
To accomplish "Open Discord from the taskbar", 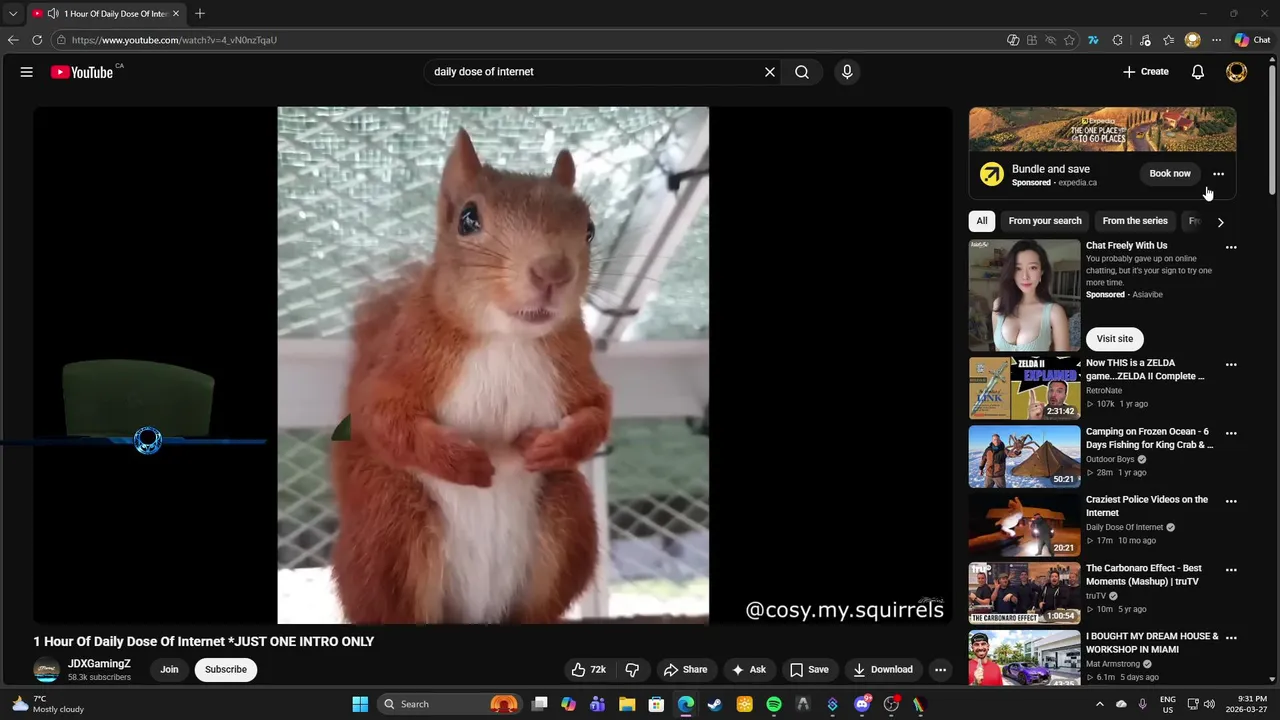I will [x=862, y=704].
